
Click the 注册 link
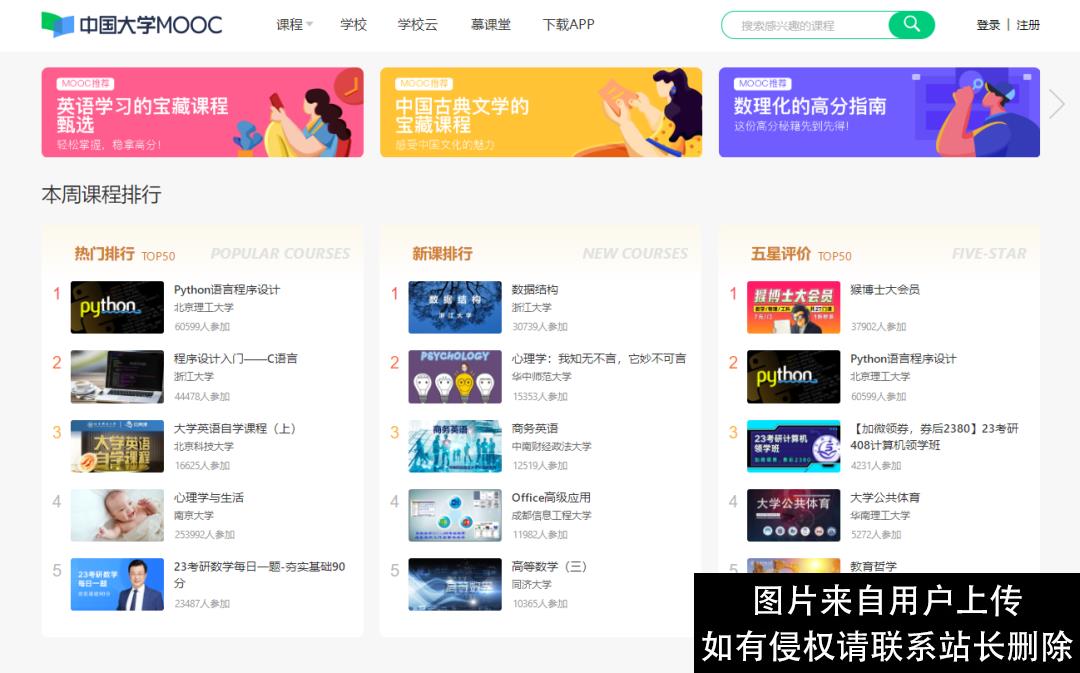[x=1027, y=24]
